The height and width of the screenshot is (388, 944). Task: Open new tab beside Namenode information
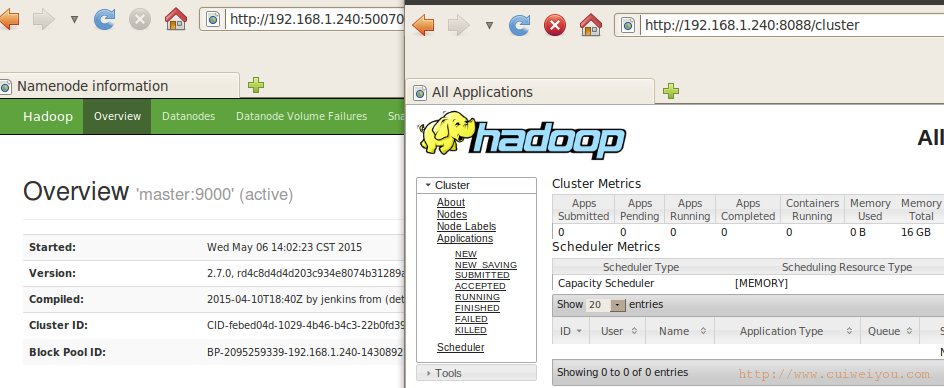pyautogui.click(x=256, y=86)
